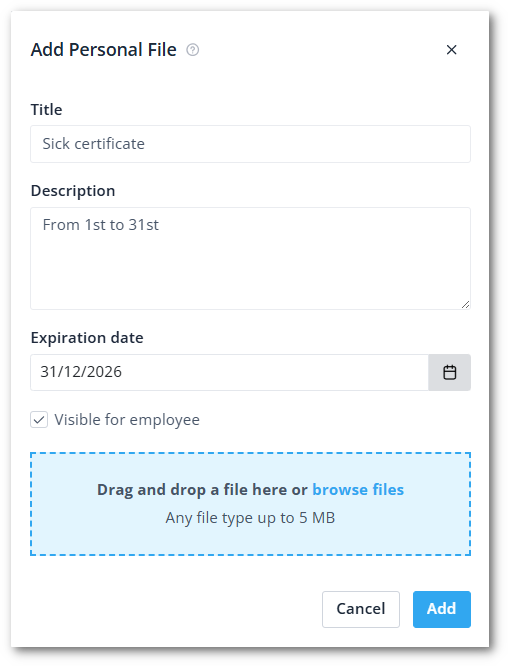This screenshot has height=666, width=508.
Task: Click the Expiration date field
Action: (x=229, y=372)
